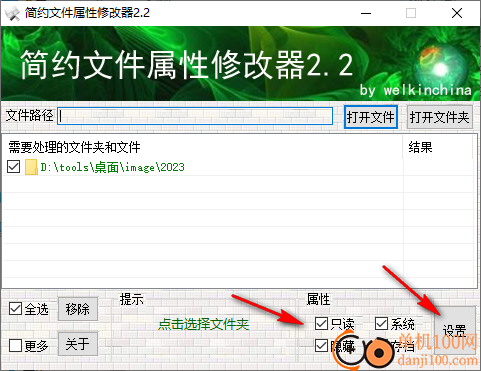The height and width of the screenshot is (371, 481).
Task: Uncheck the D:\tools\桌面\image\2023 row checkbox
Action: [14, 167]
